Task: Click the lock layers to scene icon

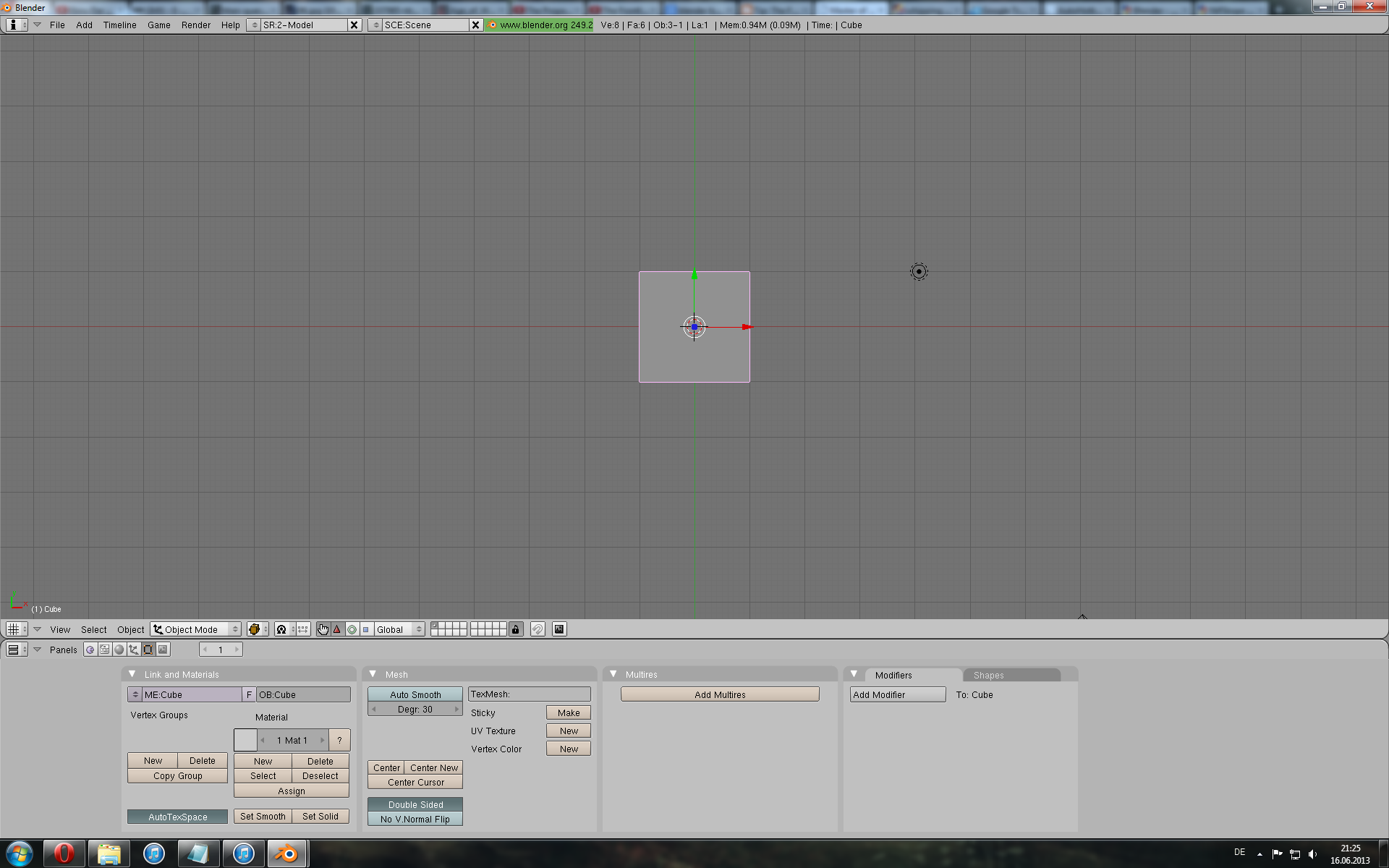Action: pyautogui.click(x=515, y=629)
